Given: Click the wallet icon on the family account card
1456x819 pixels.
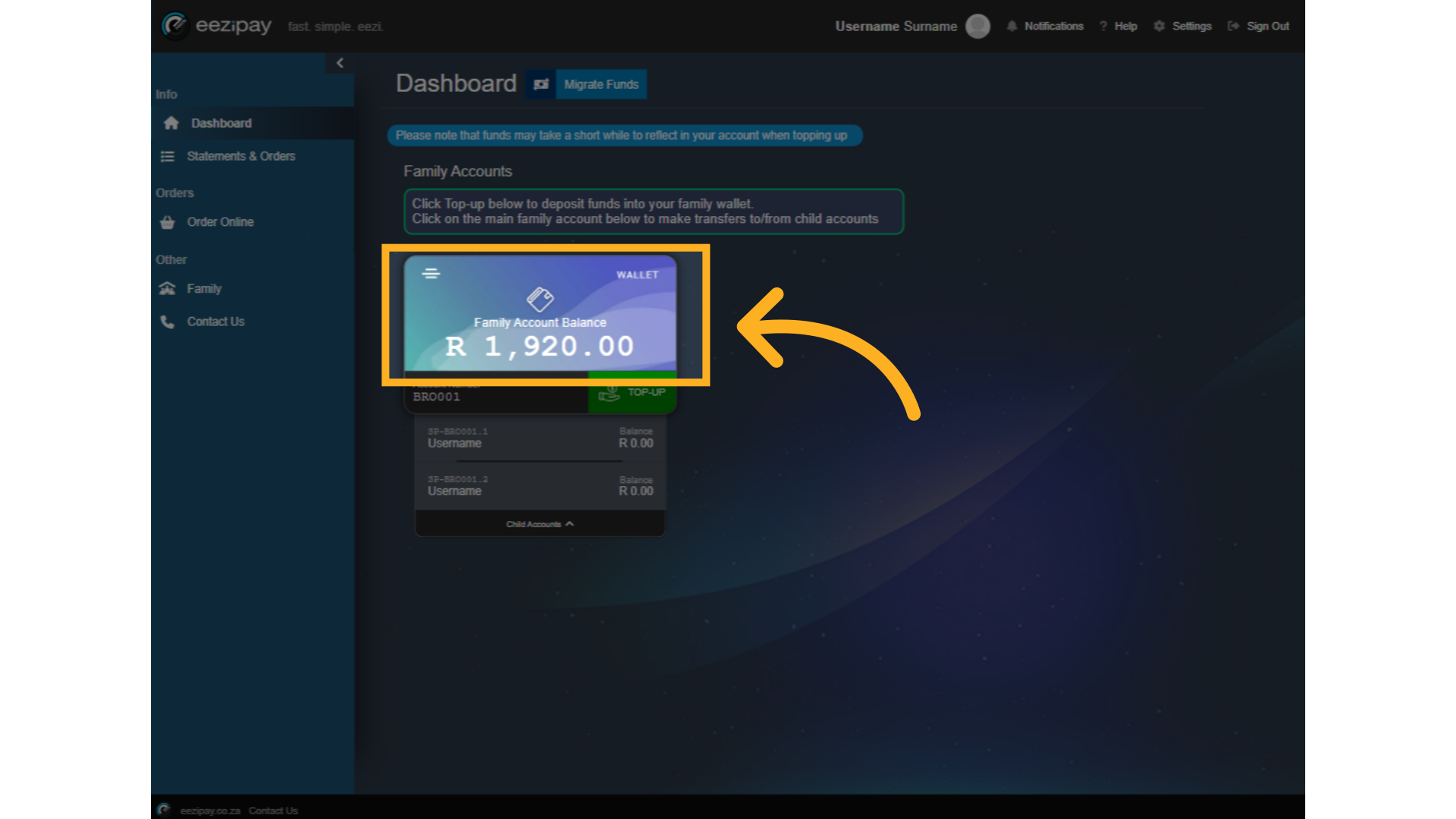Looking at the screenshot, I should click(539, 299).
